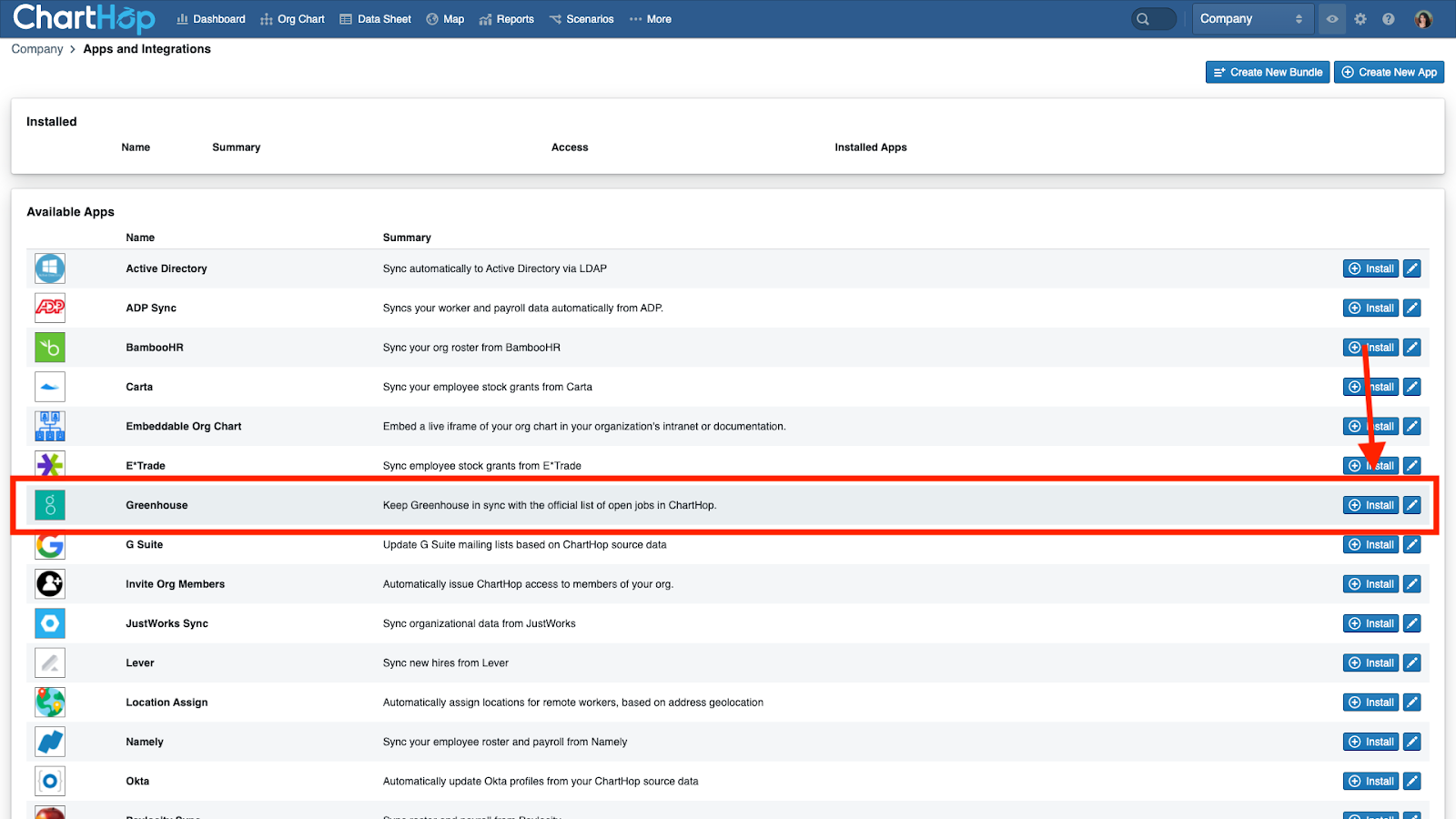Install the JustWorks Sync app
The height and width of the screenshot is (819, 1456).
coord(1370,623)
